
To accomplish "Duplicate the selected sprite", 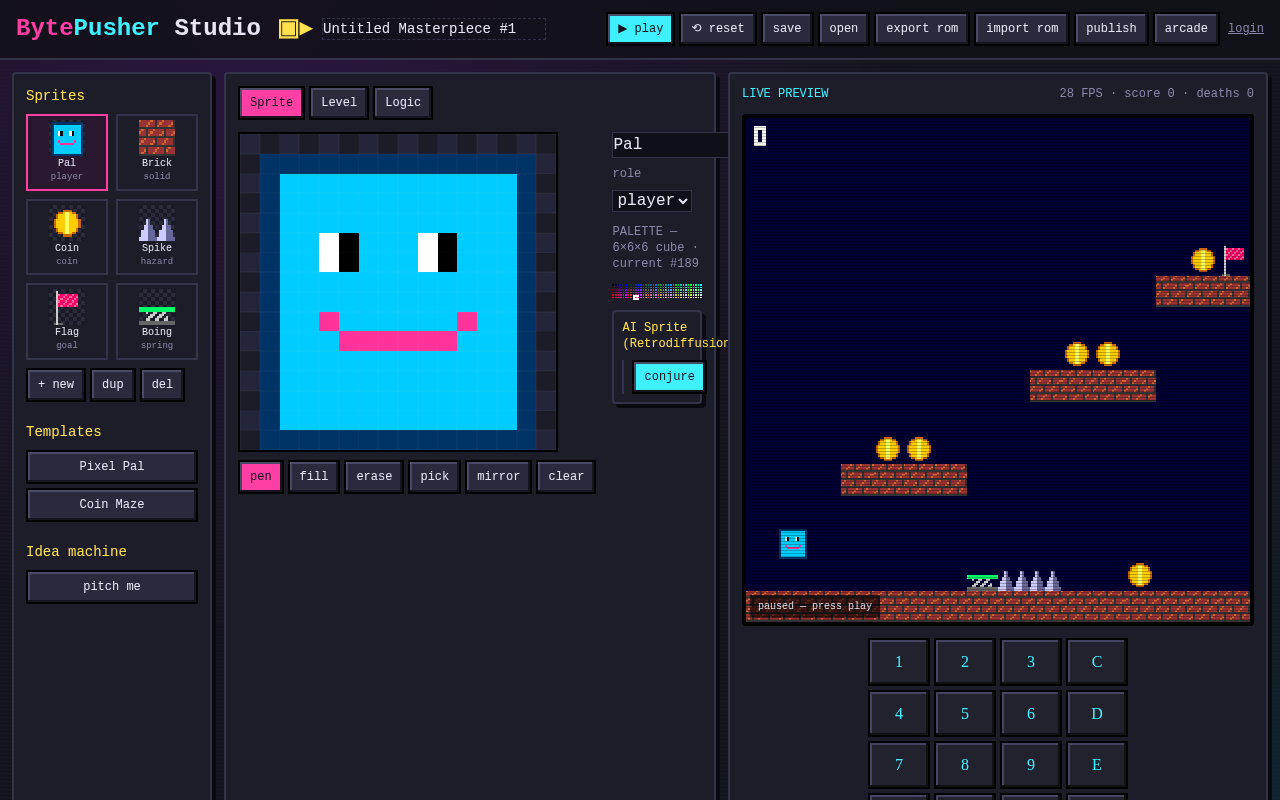I will [113, 385].
